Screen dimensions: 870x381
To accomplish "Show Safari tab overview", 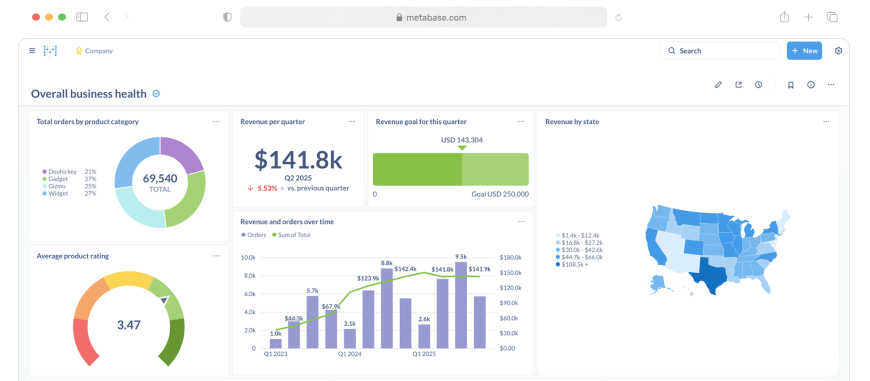I will point(832,17).
